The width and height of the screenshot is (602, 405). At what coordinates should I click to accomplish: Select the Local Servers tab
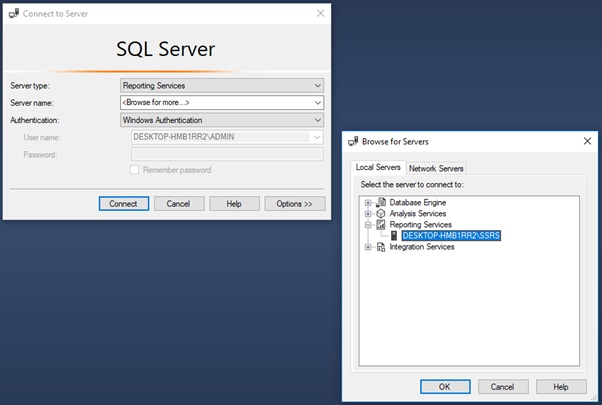(x=378, y=167)
